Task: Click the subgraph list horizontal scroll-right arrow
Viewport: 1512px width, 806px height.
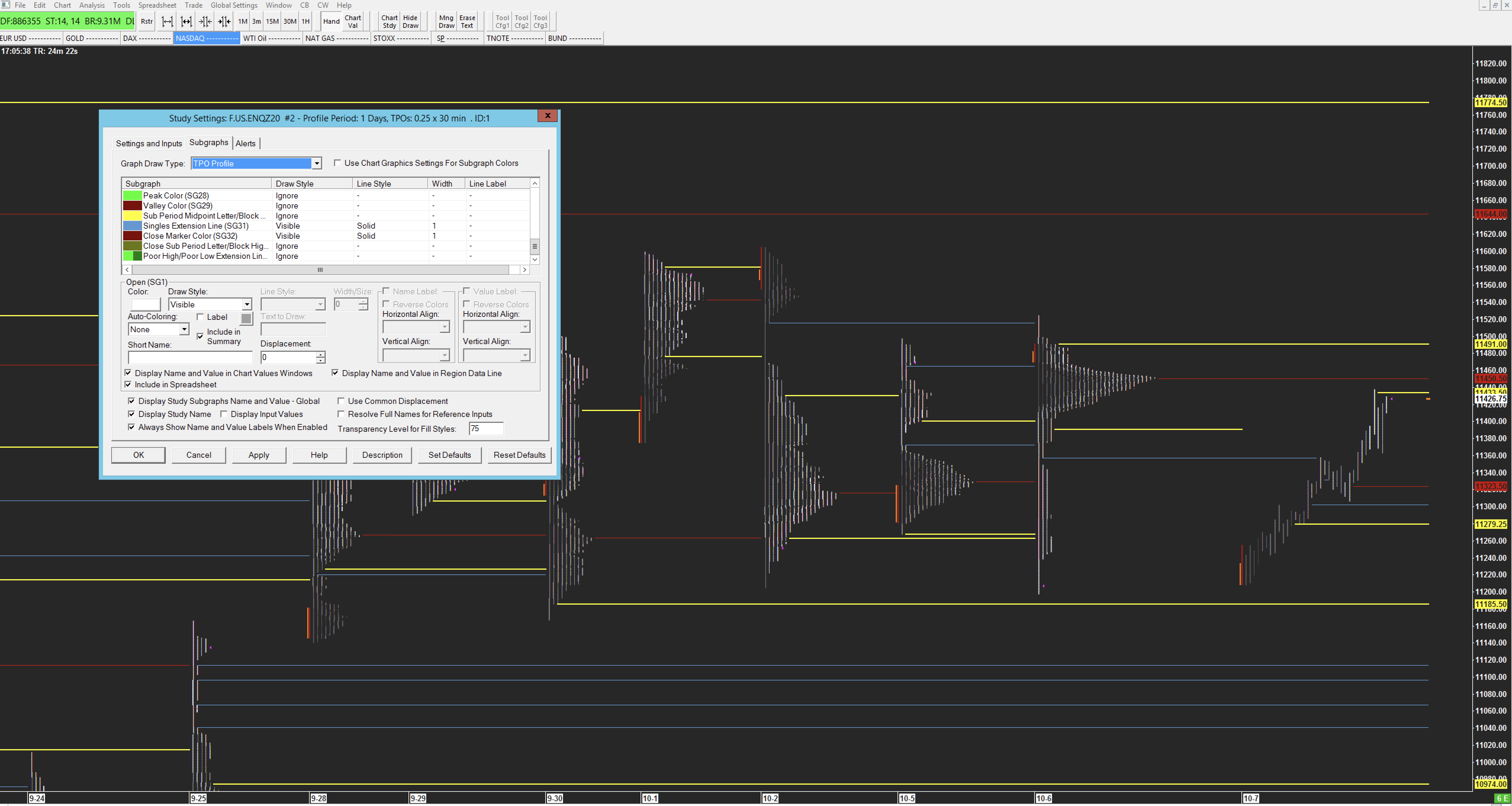Action: pyautogui.click(x=525, y=269)
